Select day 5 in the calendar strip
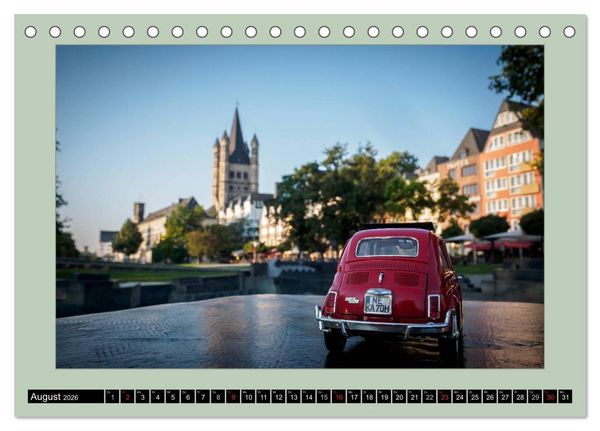Image resolution: width=600 pixels, height=431 pixels. point(173,397)
